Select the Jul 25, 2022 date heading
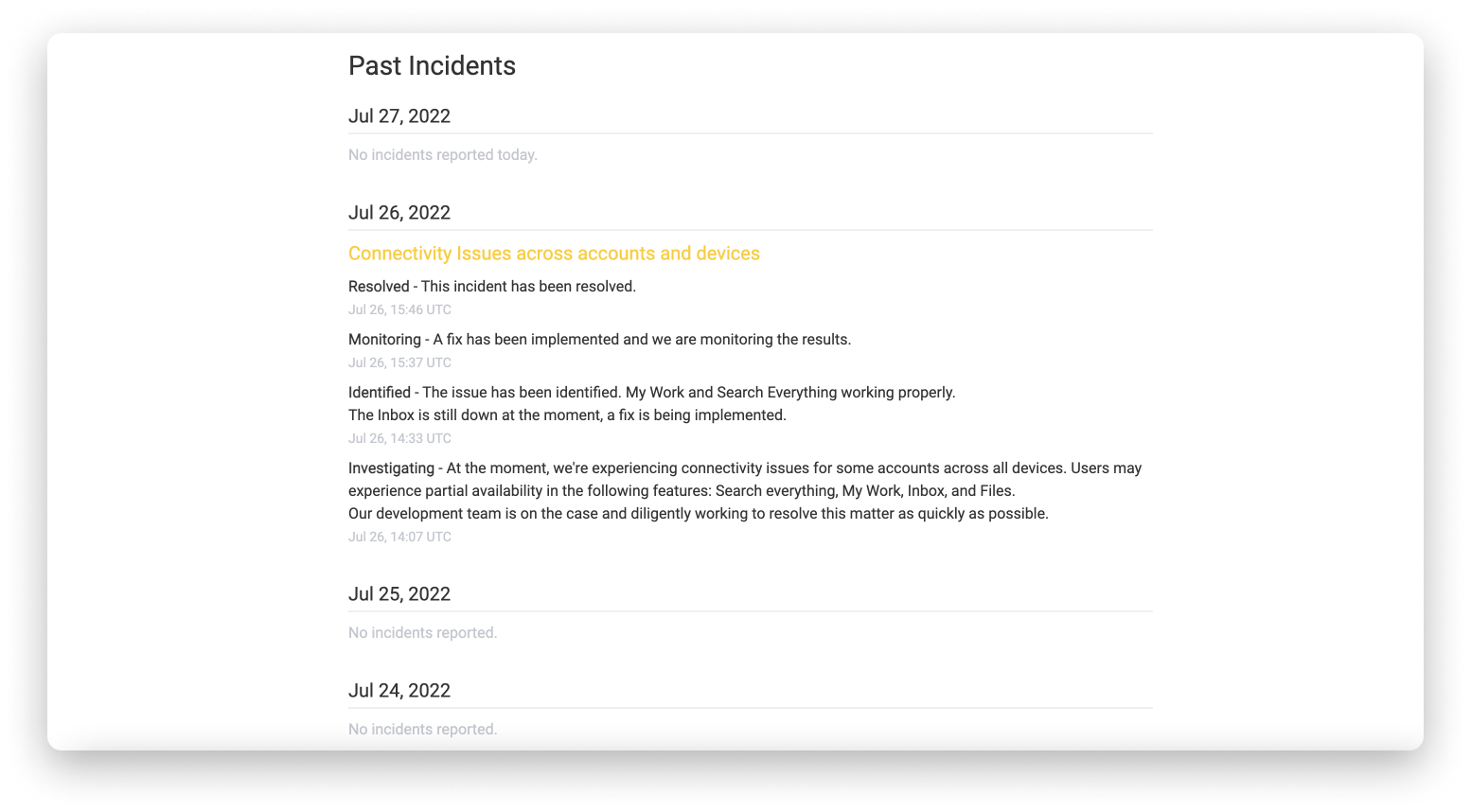 pyautogui.click(x=399, y=594)
